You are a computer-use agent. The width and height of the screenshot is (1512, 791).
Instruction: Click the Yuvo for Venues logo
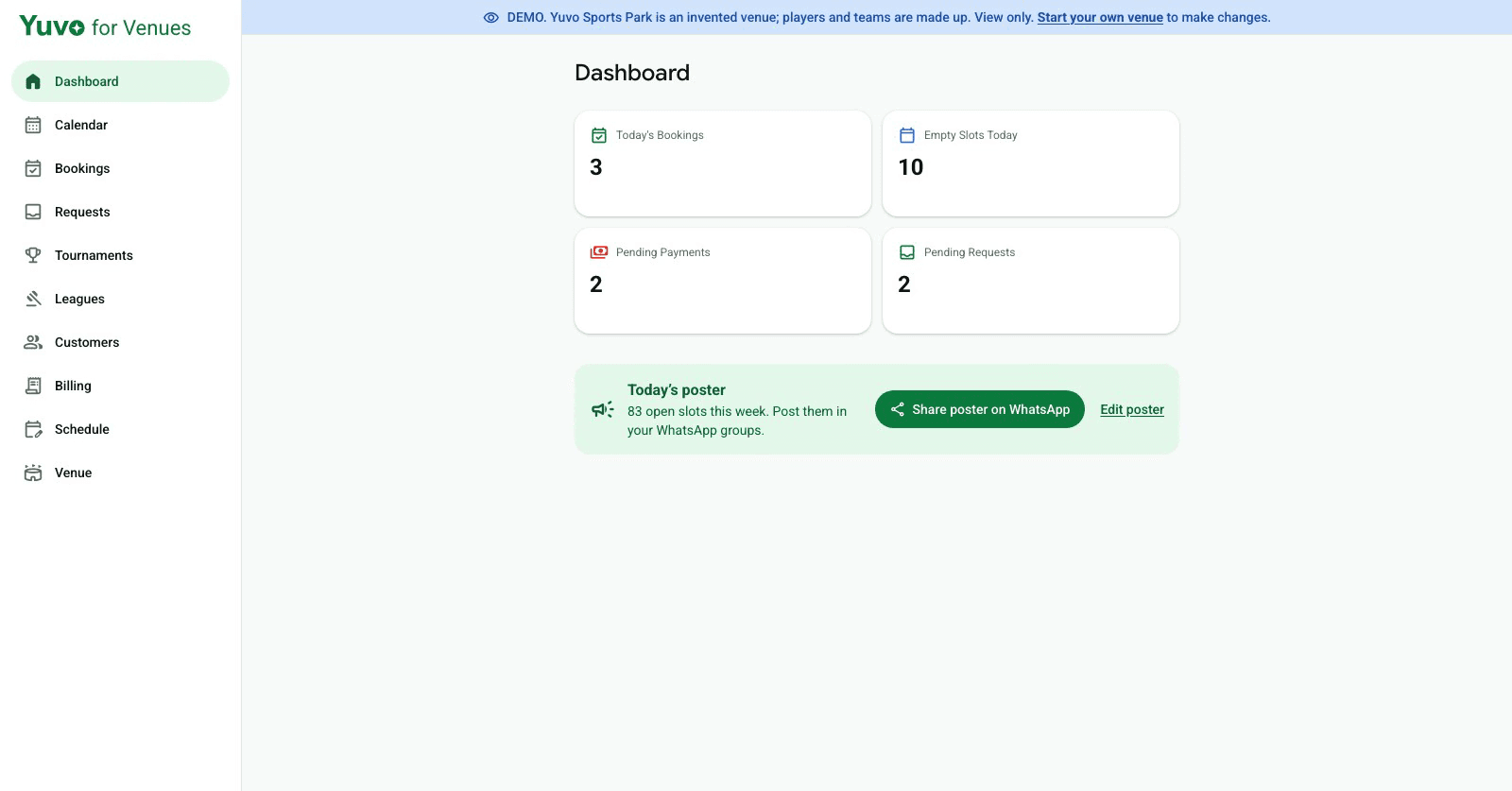pyautogui.click(x=105, y=26)
